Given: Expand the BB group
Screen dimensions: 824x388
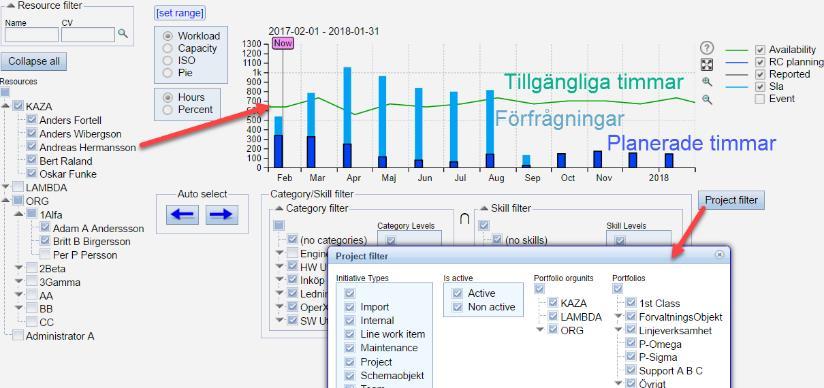Looking at the screenshot, I should (x=19, y=309).
